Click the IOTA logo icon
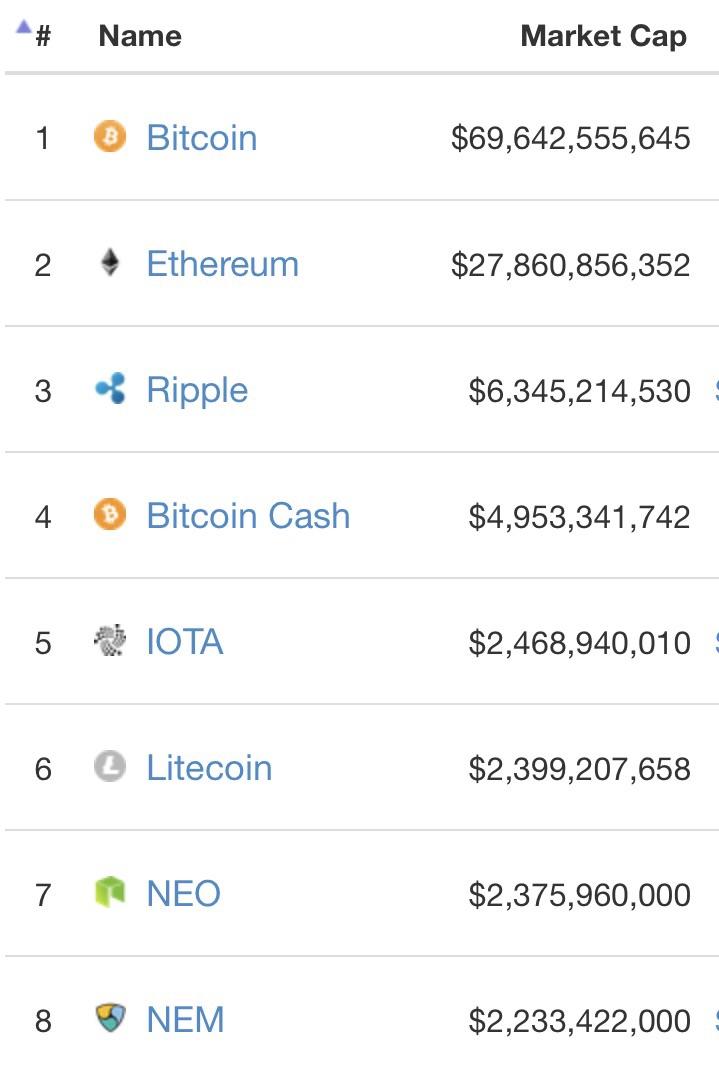719x1071 pixels. click(112, 642)
